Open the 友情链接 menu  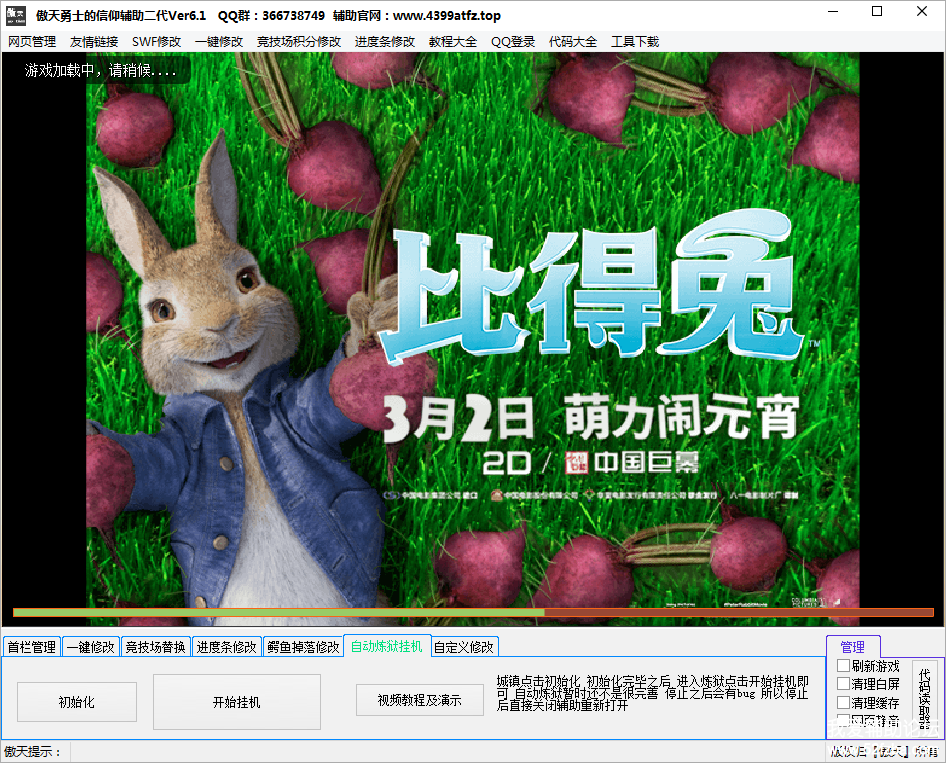[94, 42]
